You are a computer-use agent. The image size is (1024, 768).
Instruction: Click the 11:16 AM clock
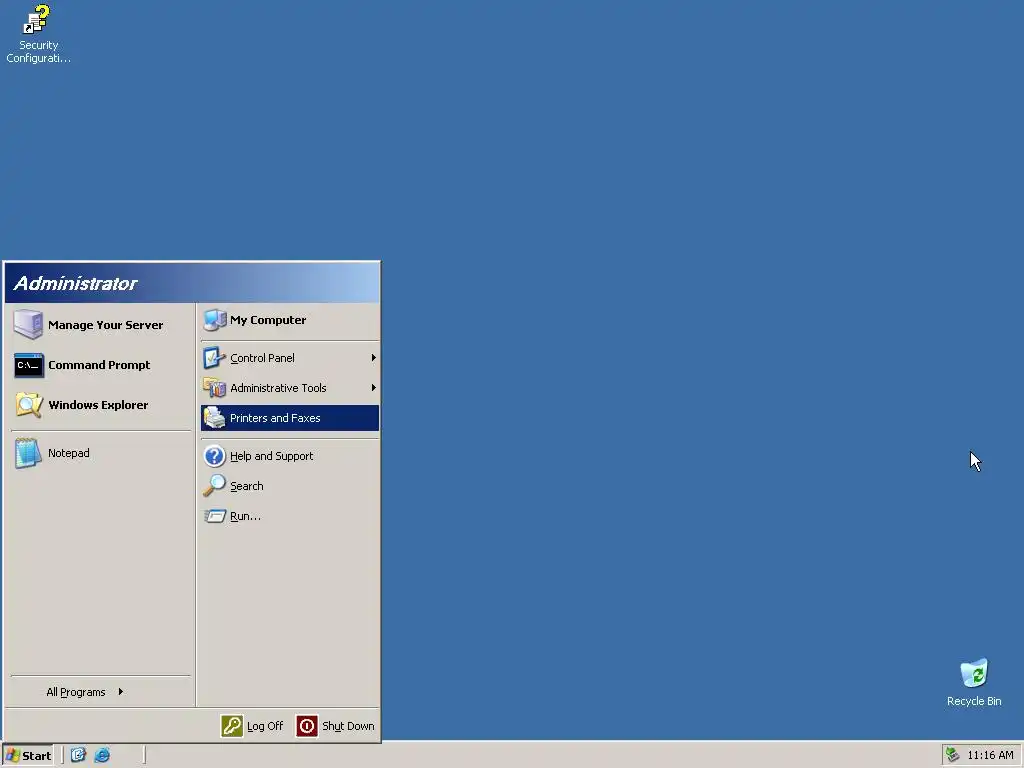(991, 755)
